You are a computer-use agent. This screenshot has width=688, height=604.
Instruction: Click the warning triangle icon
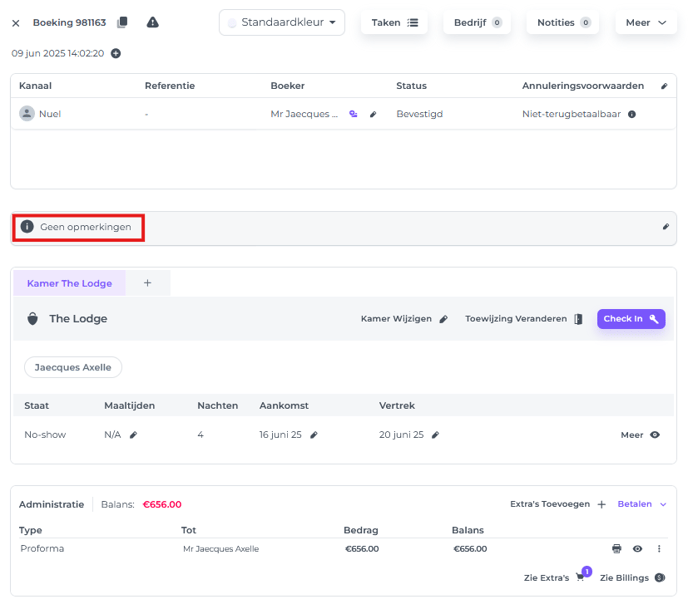tap(152, 22)
